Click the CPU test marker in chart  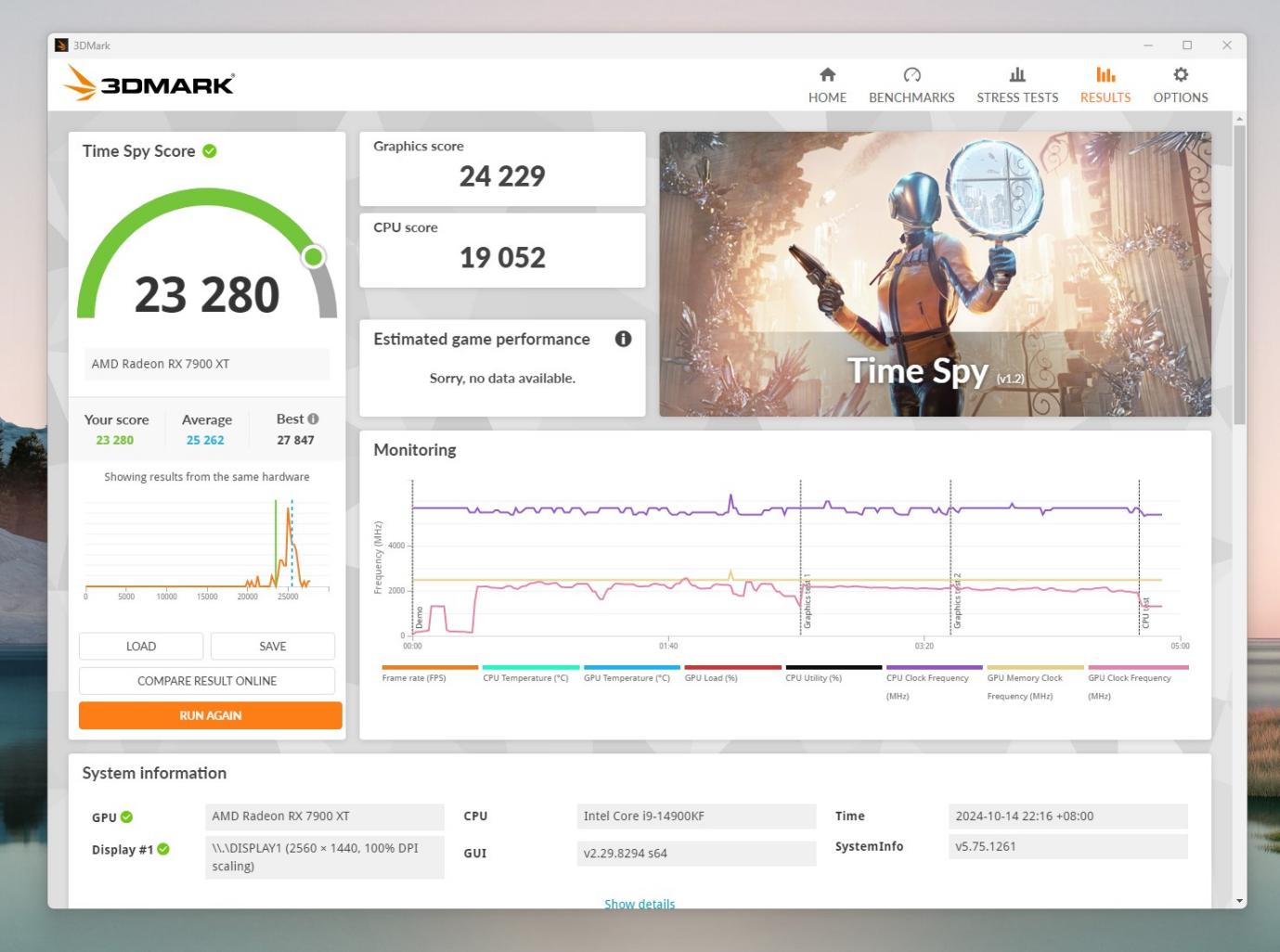tap(1145, 612)
